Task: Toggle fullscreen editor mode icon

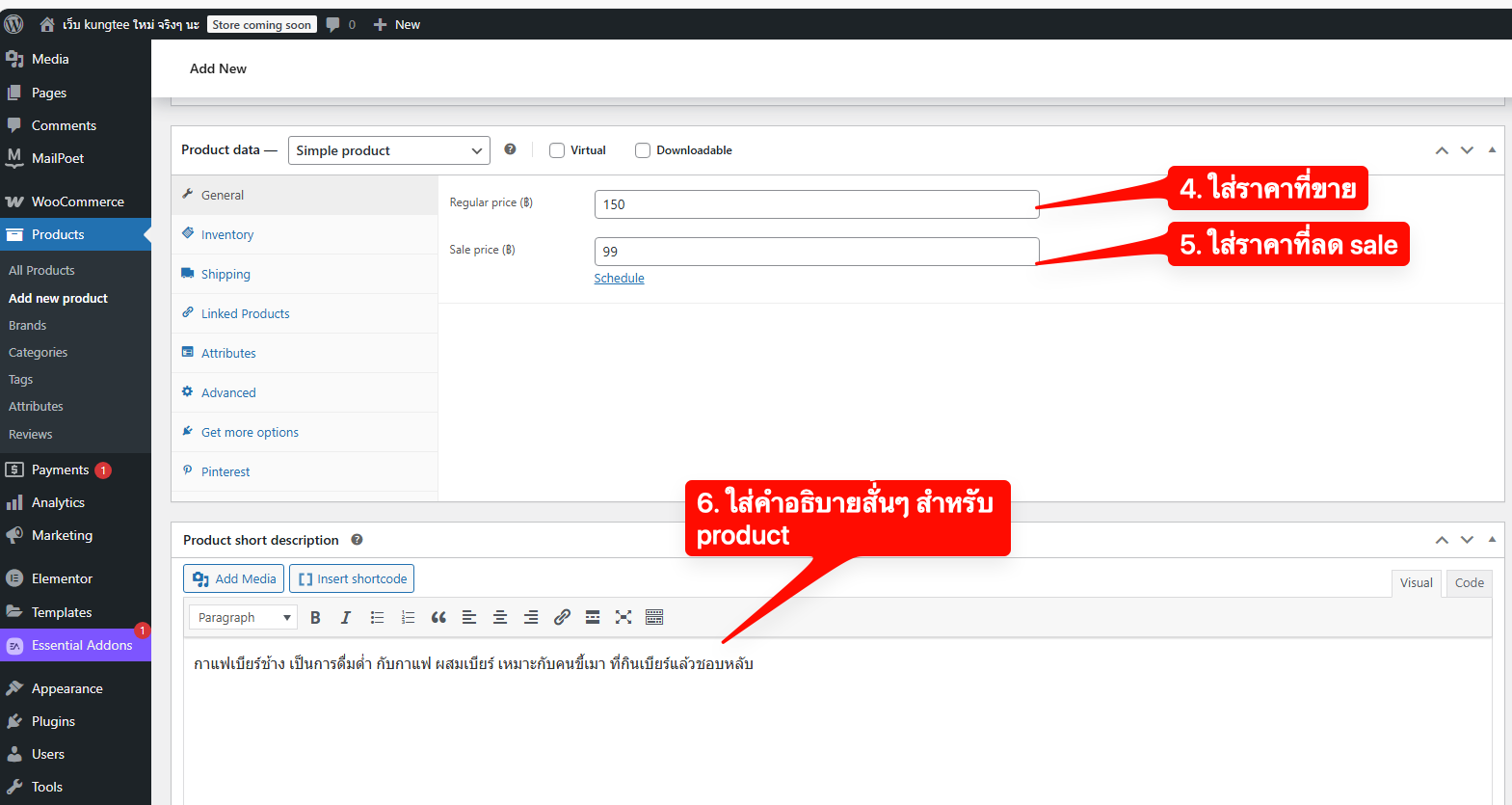Action: (x=623, y=618)
